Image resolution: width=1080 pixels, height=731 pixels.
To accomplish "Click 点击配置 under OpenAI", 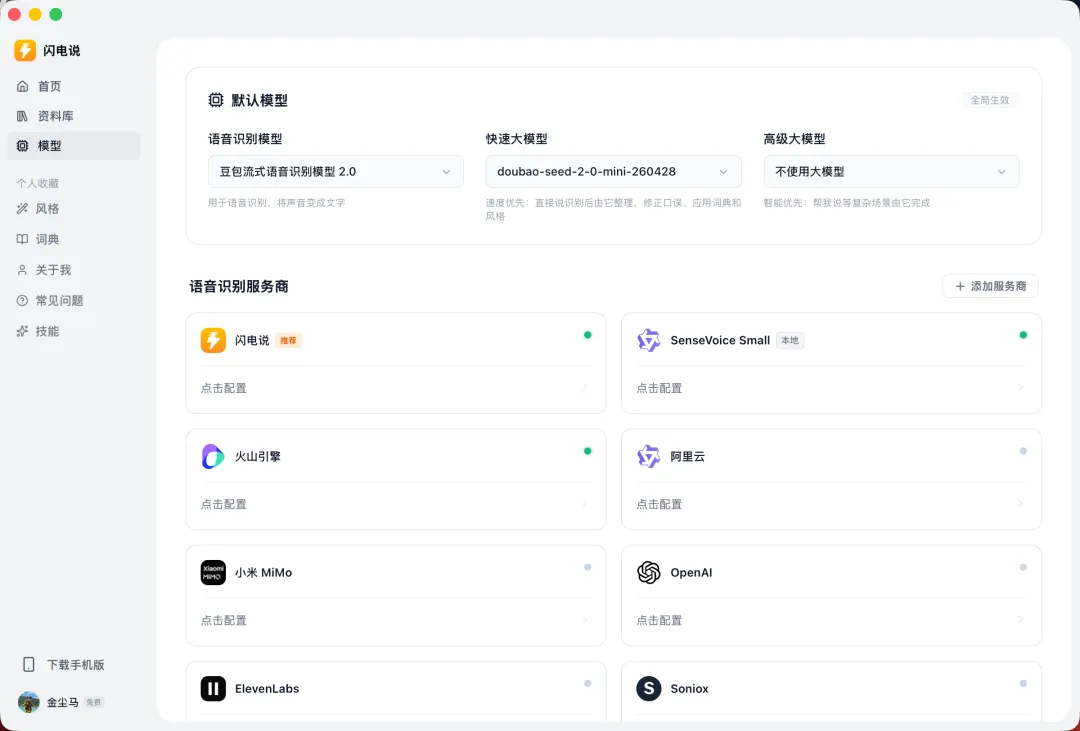I will (x=659, y=620).
